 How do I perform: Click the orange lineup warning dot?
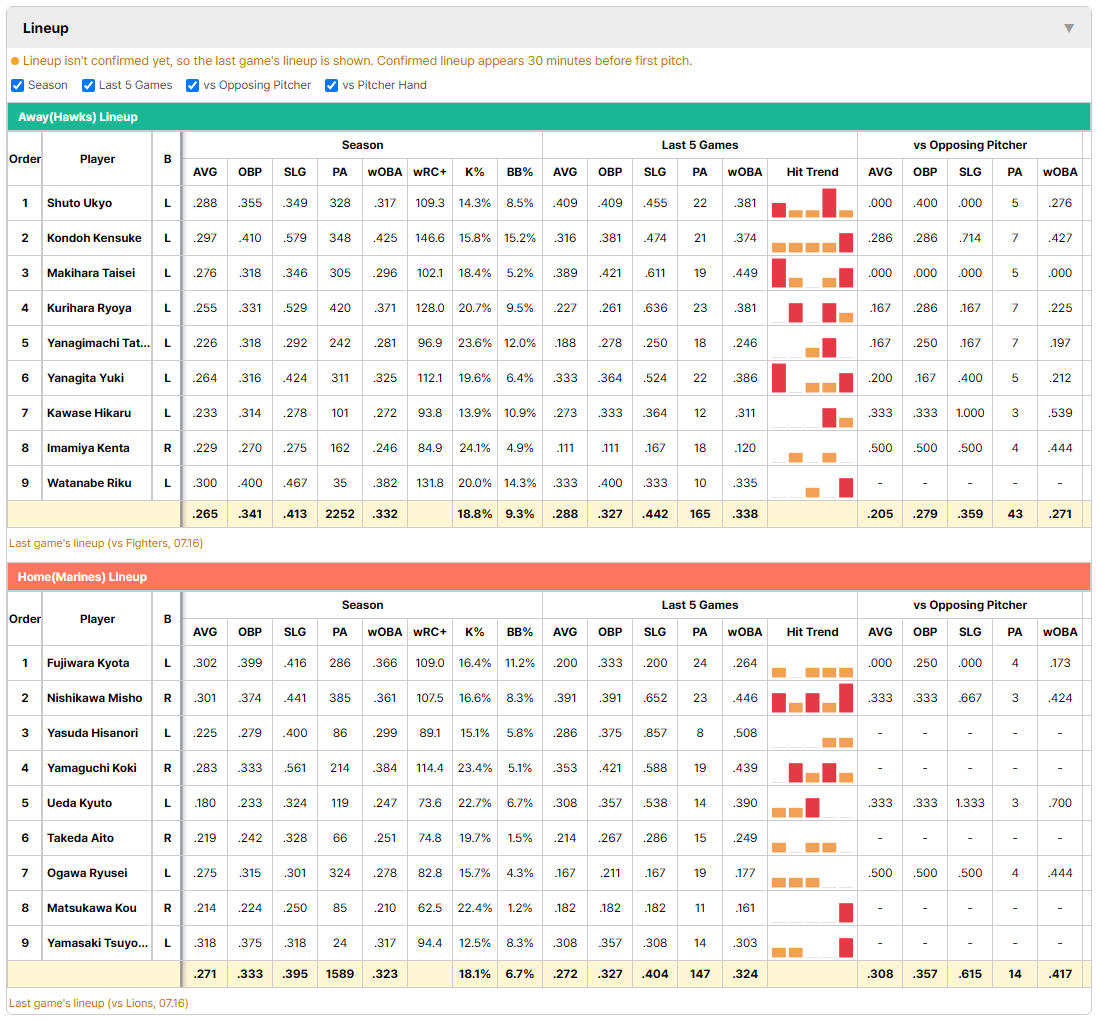[x=15, y=62]
